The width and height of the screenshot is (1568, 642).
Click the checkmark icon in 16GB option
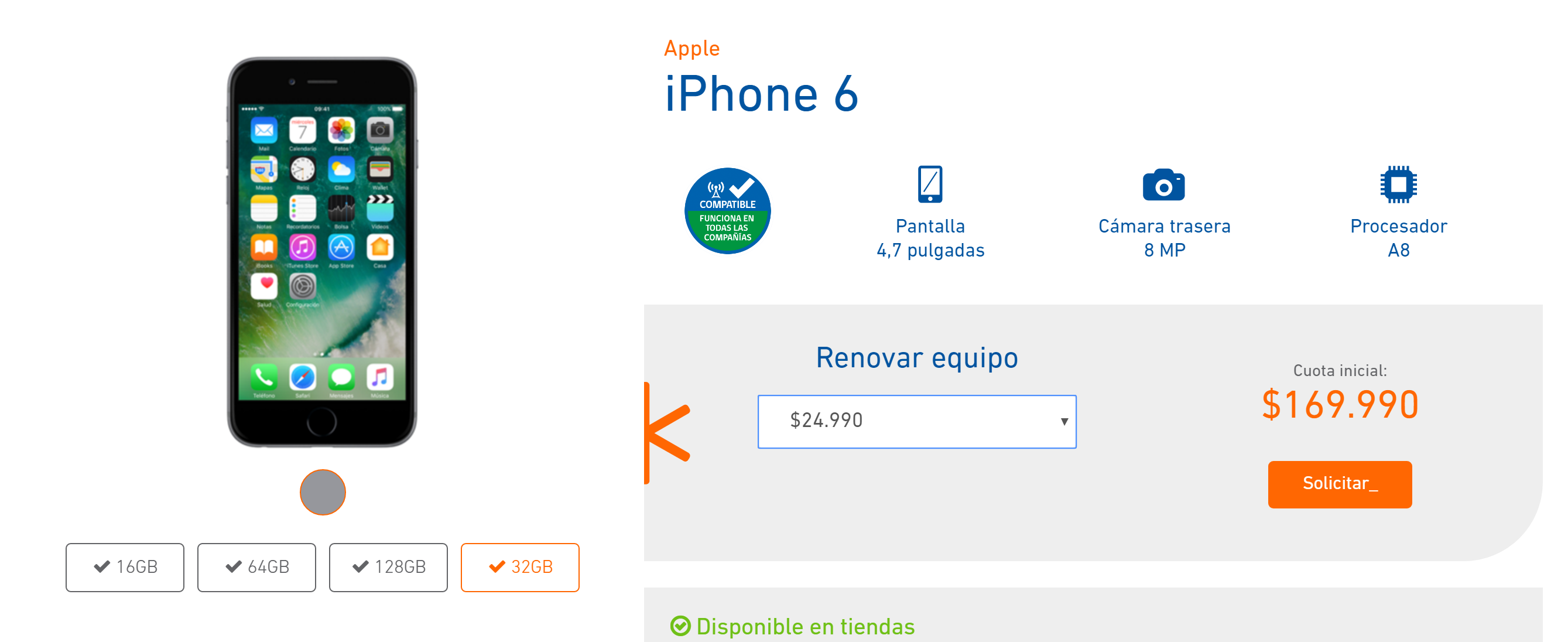[102, 566]
